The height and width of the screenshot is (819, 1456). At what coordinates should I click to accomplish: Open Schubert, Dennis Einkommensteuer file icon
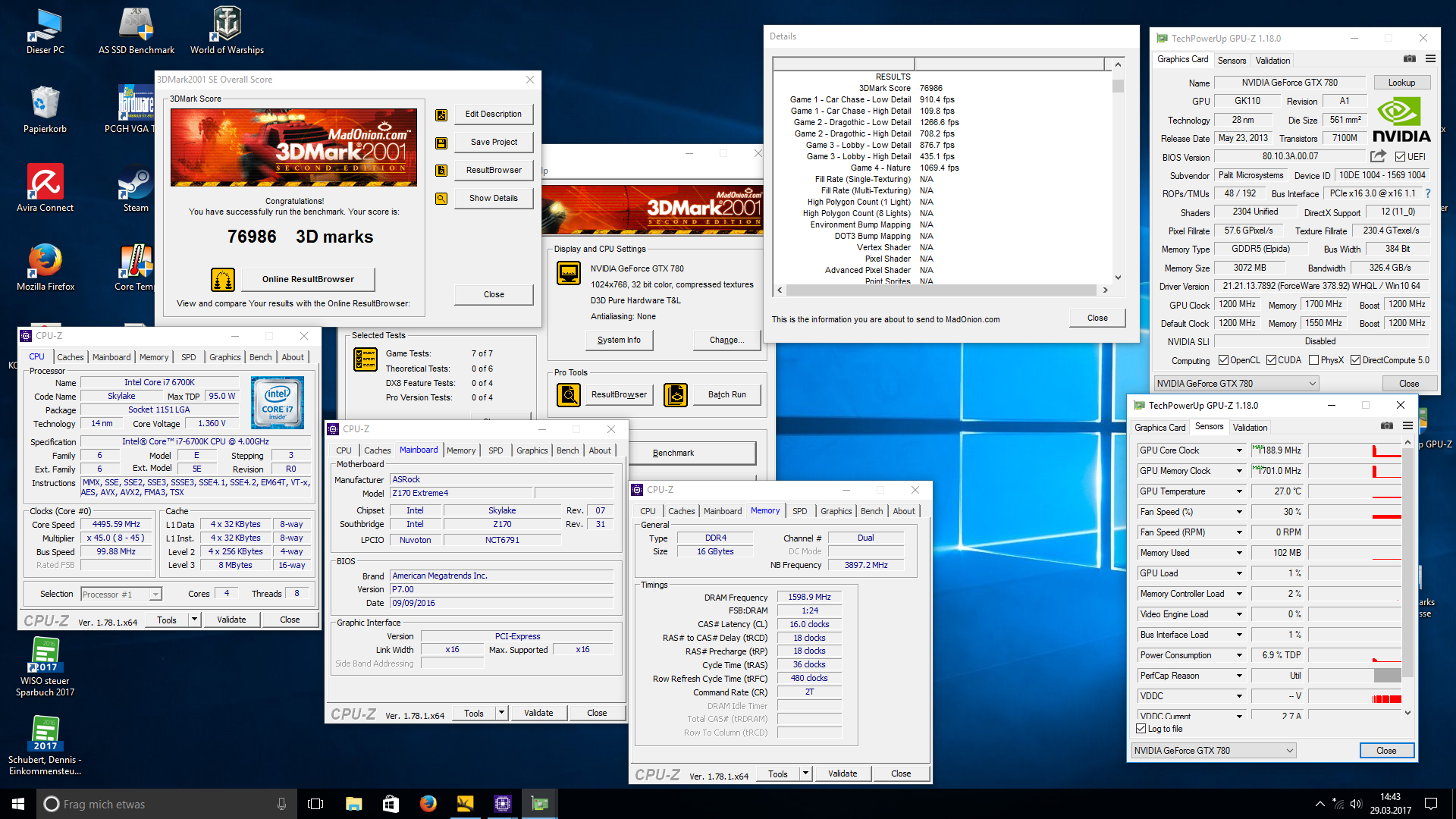[x=45, y=746]
